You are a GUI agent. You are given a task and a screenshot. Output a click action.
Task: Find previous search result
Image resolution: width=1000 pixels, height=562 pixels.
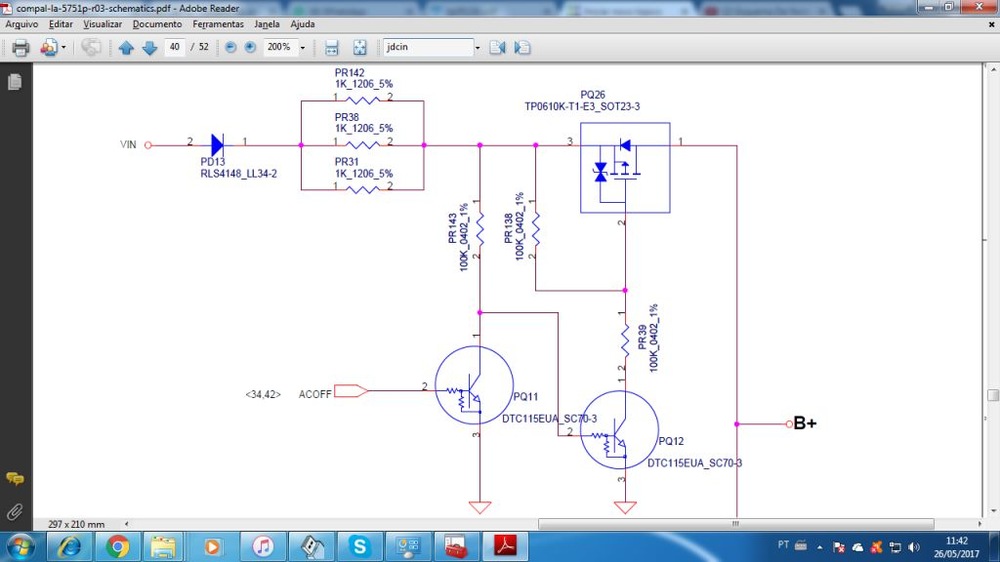click(x=497, y=47)
